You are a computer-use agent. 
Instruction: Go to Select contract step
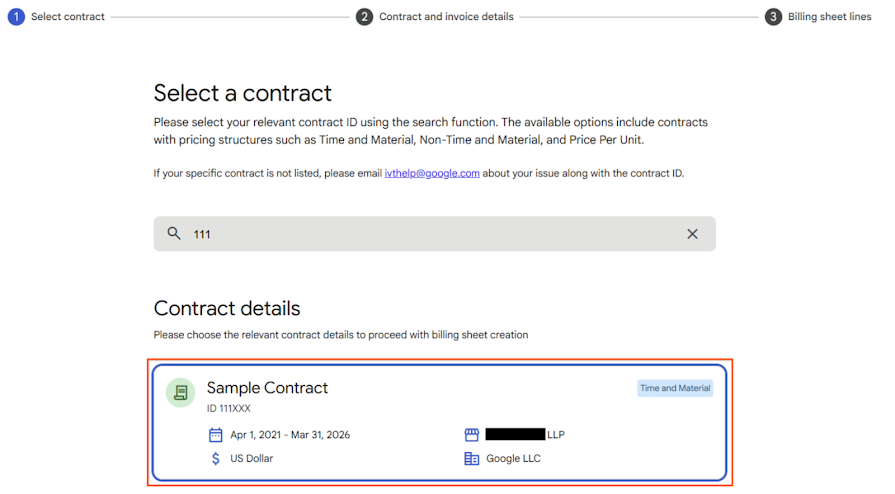[x=67, y=17]
